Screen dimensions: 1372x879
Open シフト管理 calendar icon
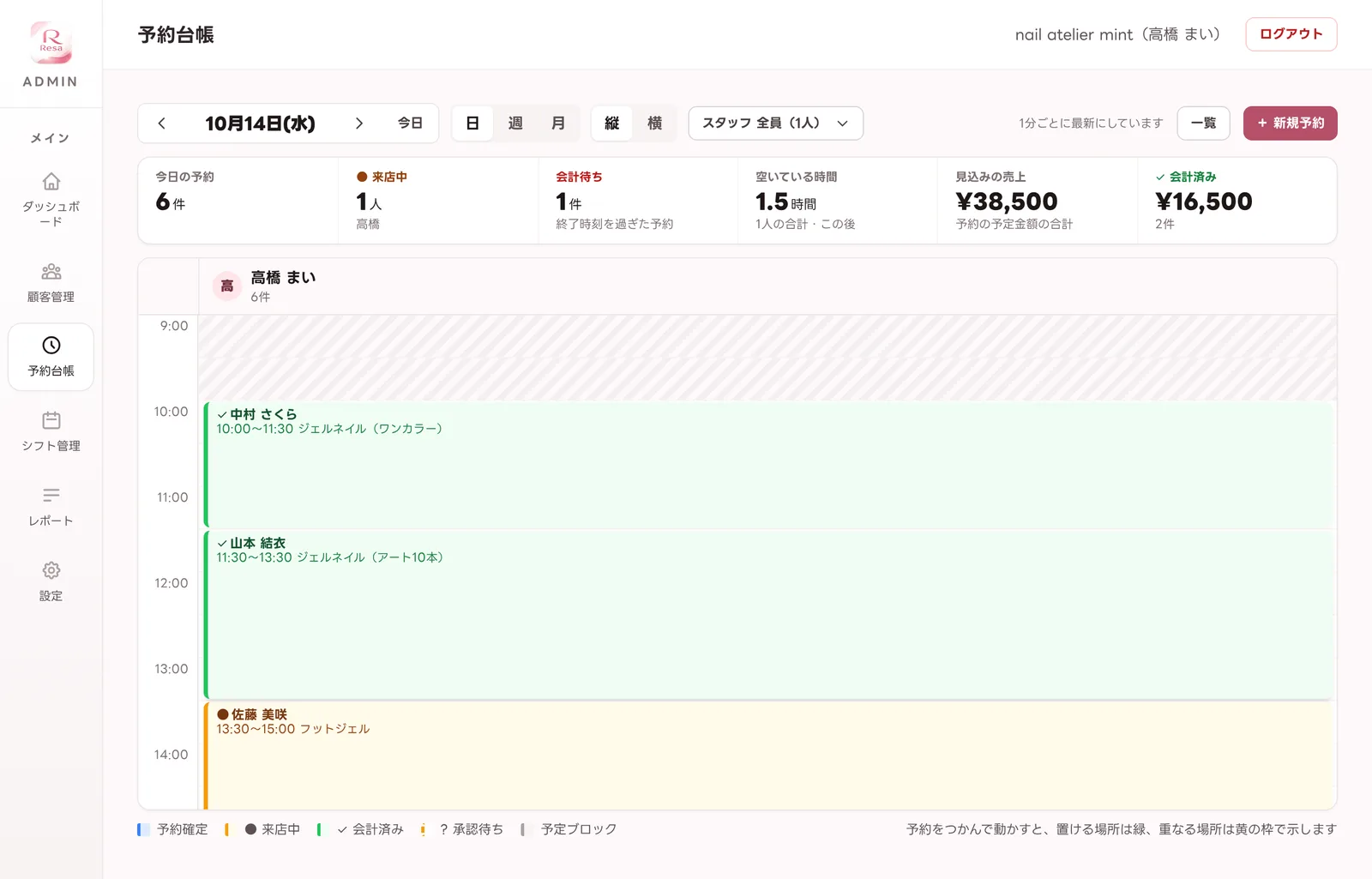point(51,420)
